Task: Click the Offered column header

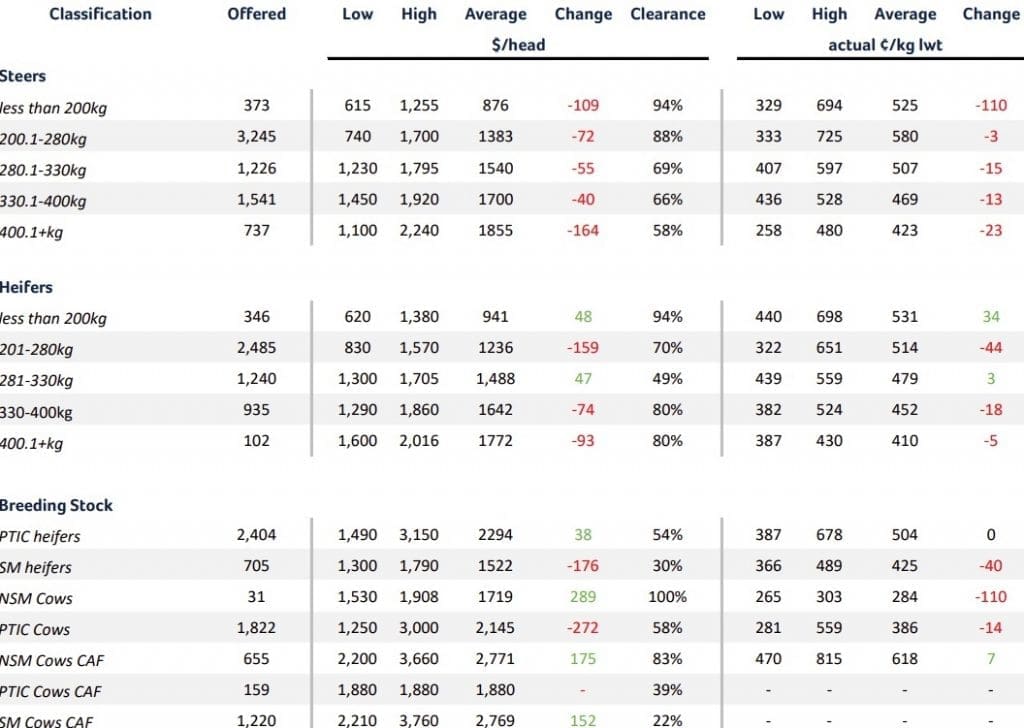Action: [257, 14]
